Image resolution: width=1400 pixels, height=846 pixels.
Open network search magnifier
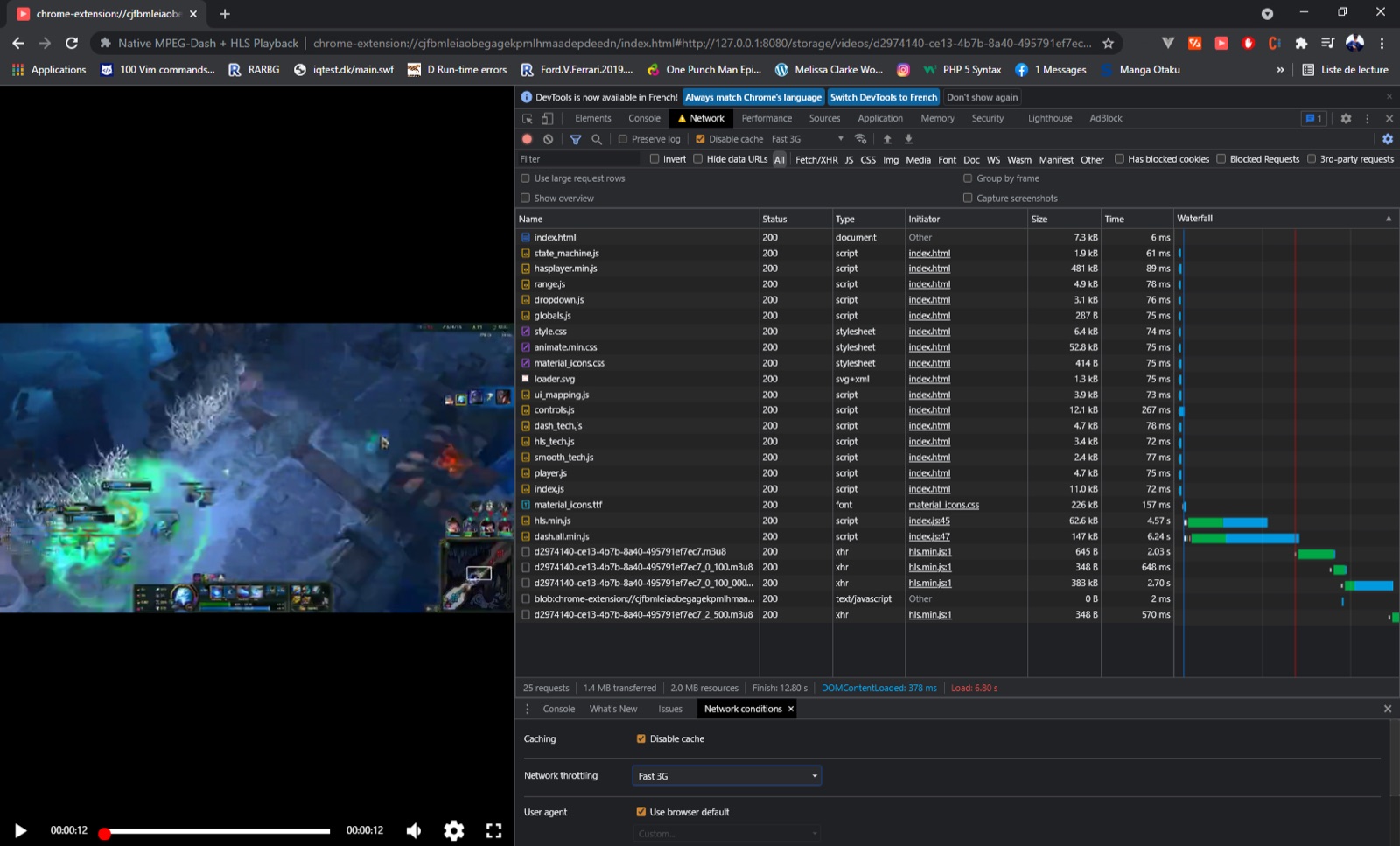pyautogui.click(x=597, y=139)
